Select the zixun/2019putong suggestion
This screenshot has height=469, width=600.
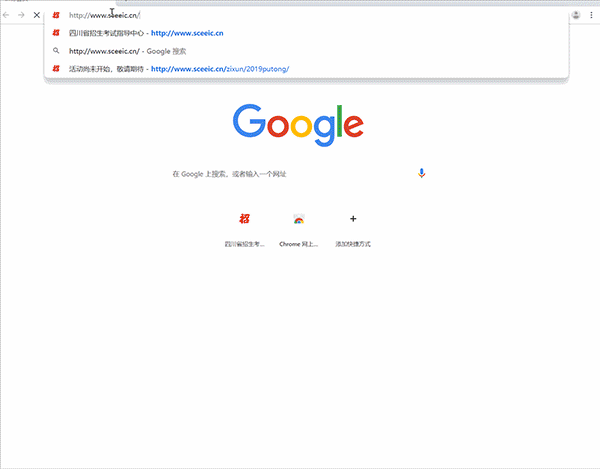point(306,69)
